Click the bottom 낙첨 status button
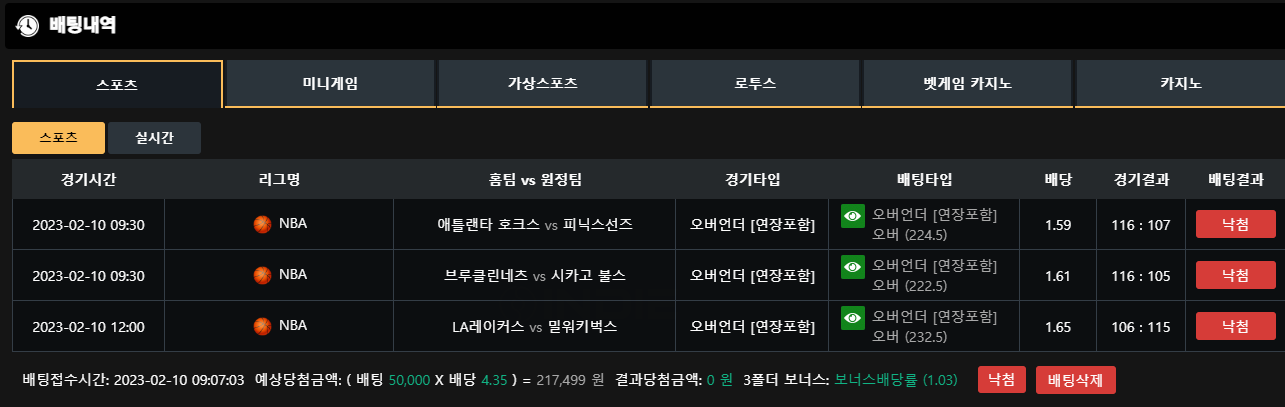Image resolution: width=1285 pixels, height=407 pixels. coord(1001,380)
